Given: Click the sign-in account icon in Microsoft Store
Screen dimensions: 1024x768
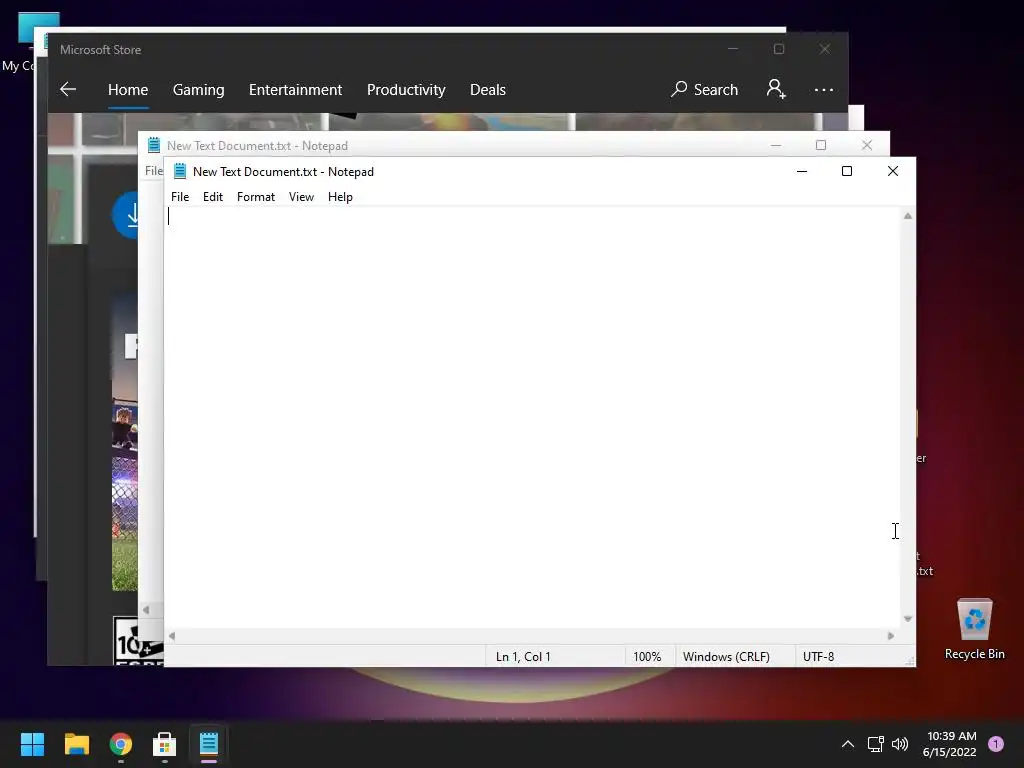Looking at the screenshot, I should 776,89.
